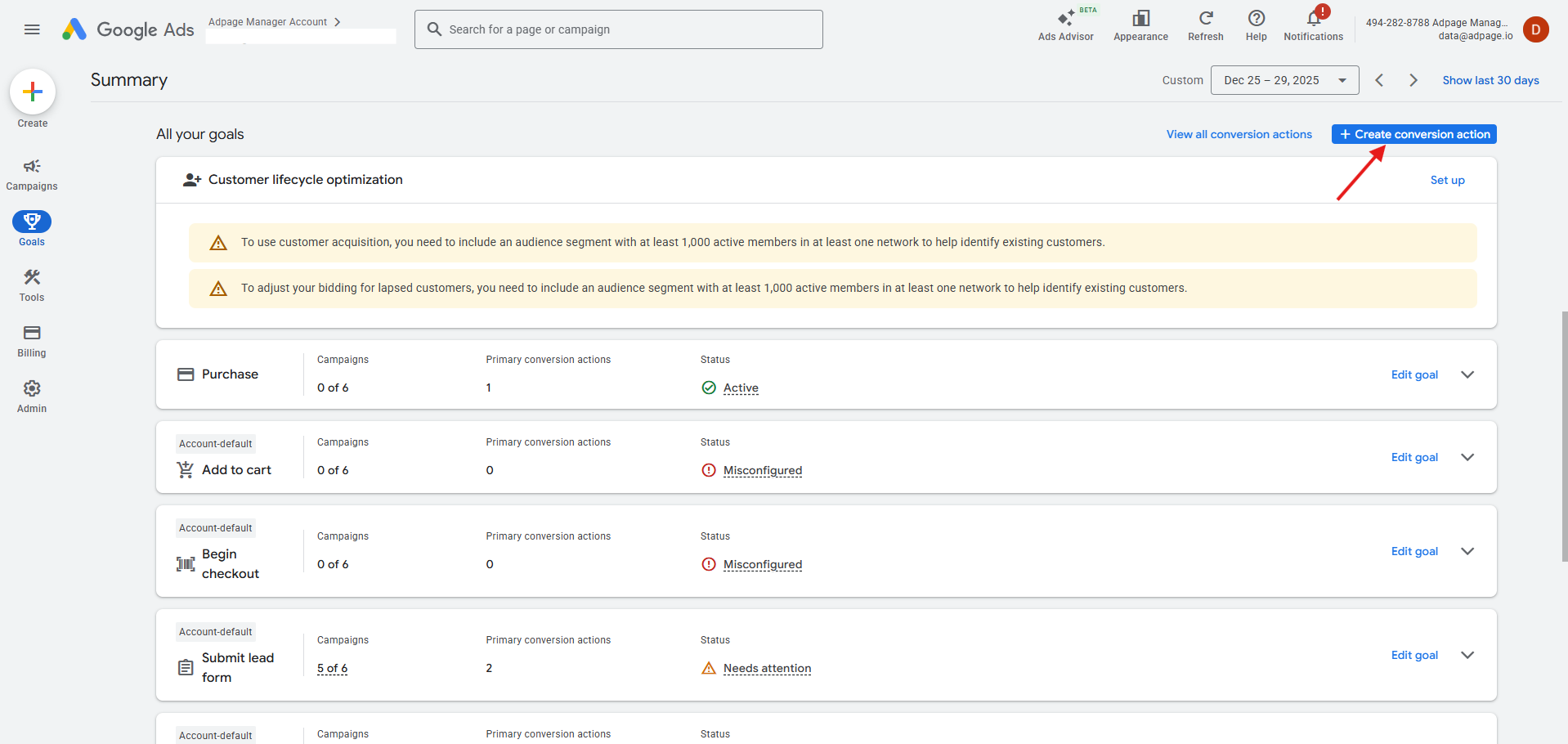Open Admin settings gear

(x=32, y=397)
